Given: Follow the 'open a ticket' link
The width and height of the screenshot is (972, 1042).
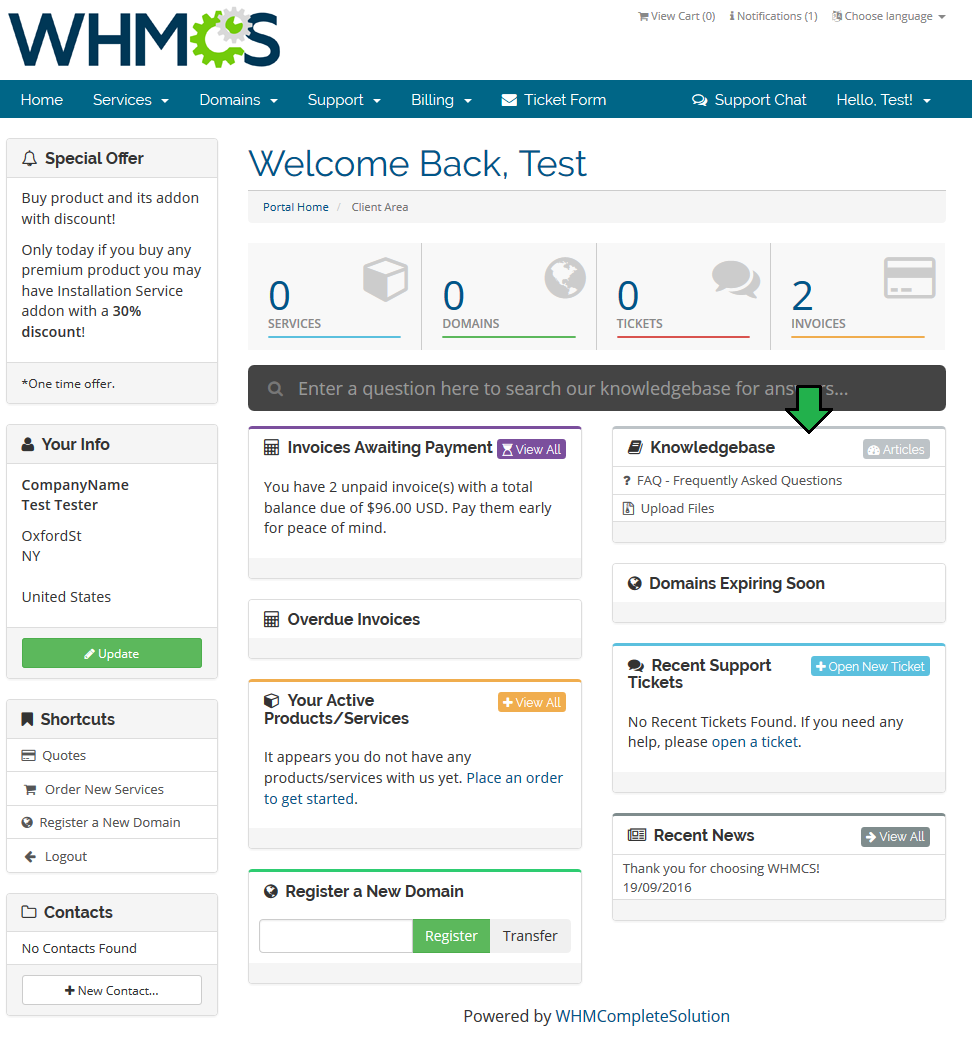Looking at the screenshot, I should coord(755,742).
